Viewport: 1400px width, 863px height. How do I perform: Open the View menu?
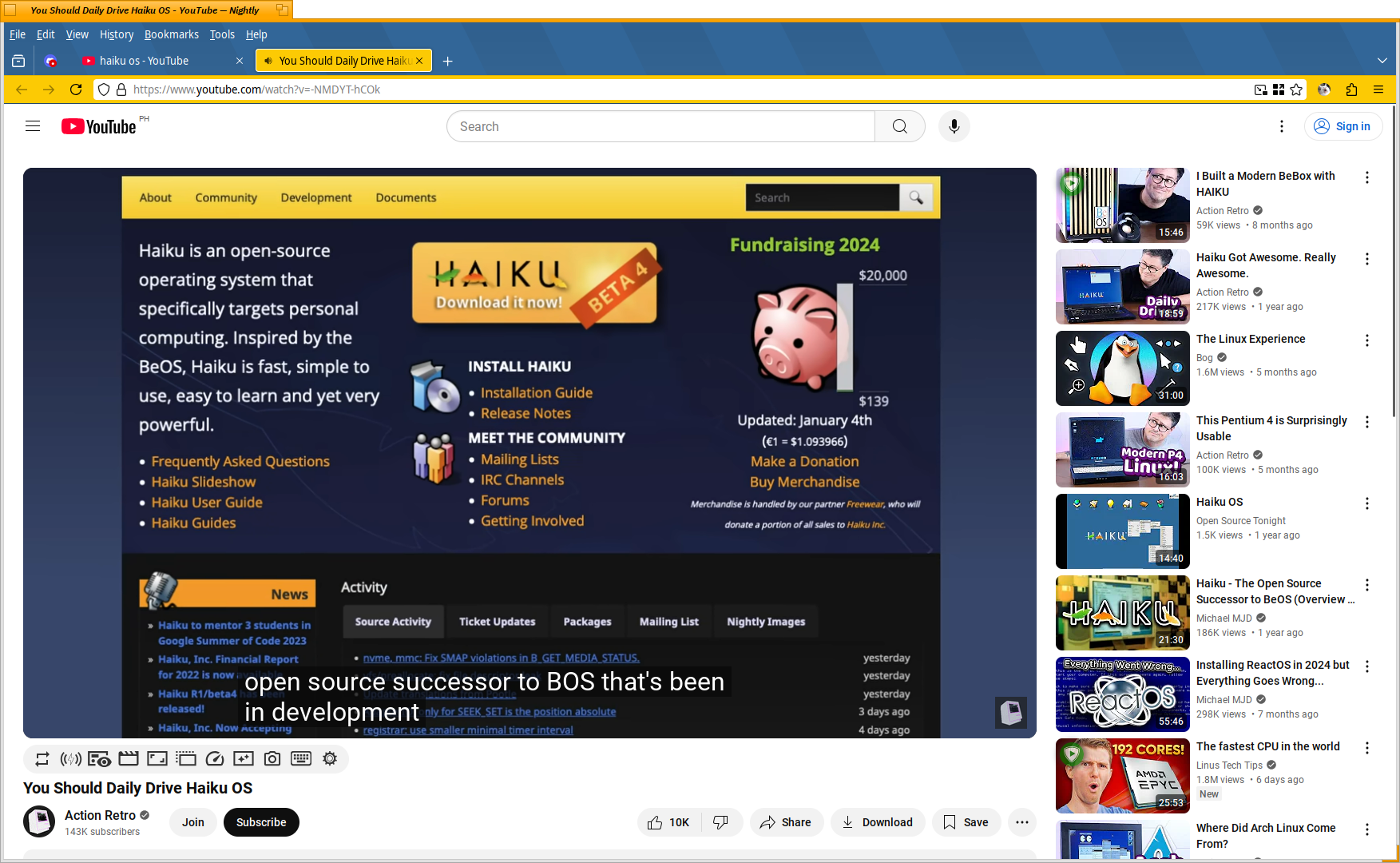click(x=77, y=34)
